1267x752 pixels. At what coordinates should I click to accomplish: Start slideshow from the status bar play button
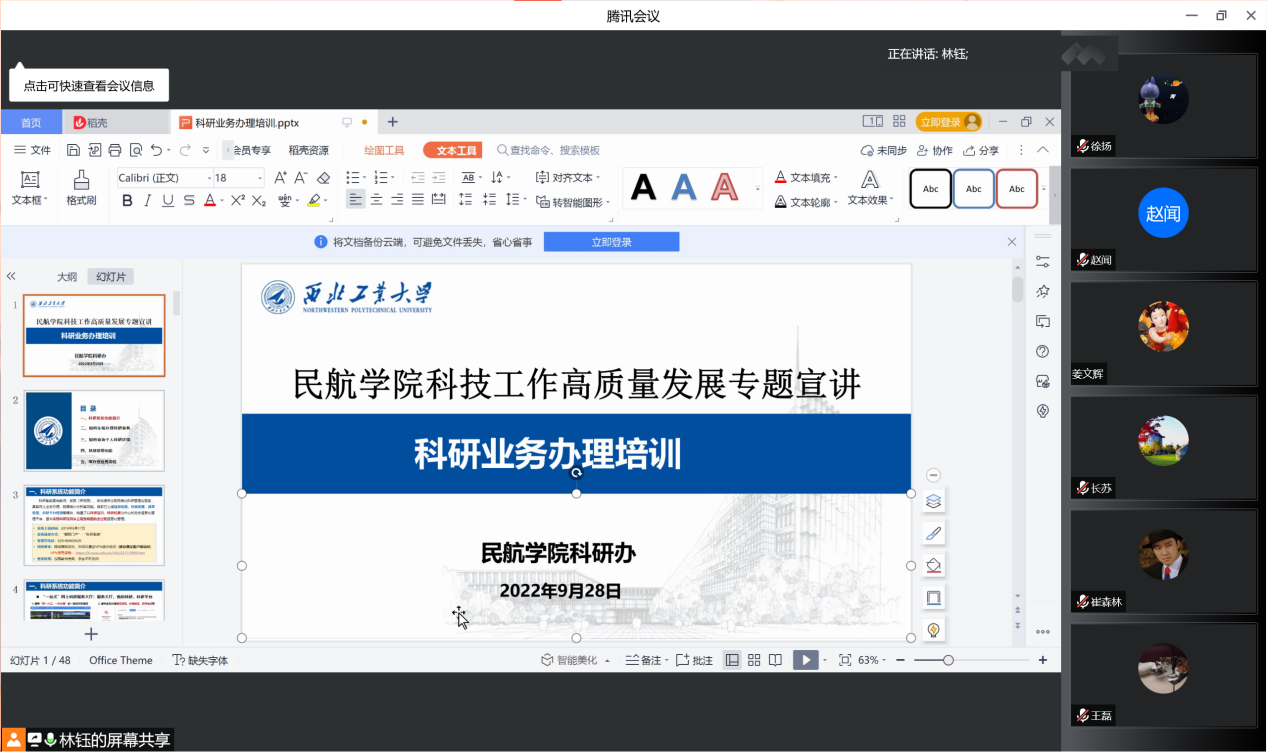coord(804,660)
